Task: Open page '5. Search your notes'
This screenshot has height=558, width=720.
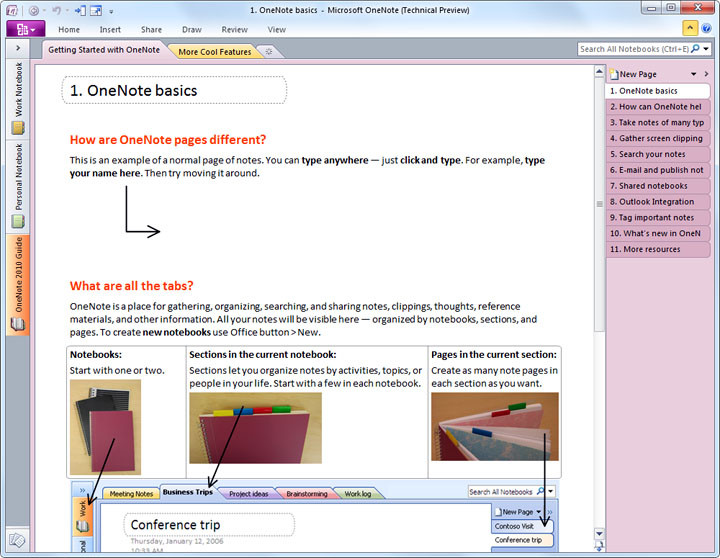Action: pyautogui.click(x=658, y=154)
